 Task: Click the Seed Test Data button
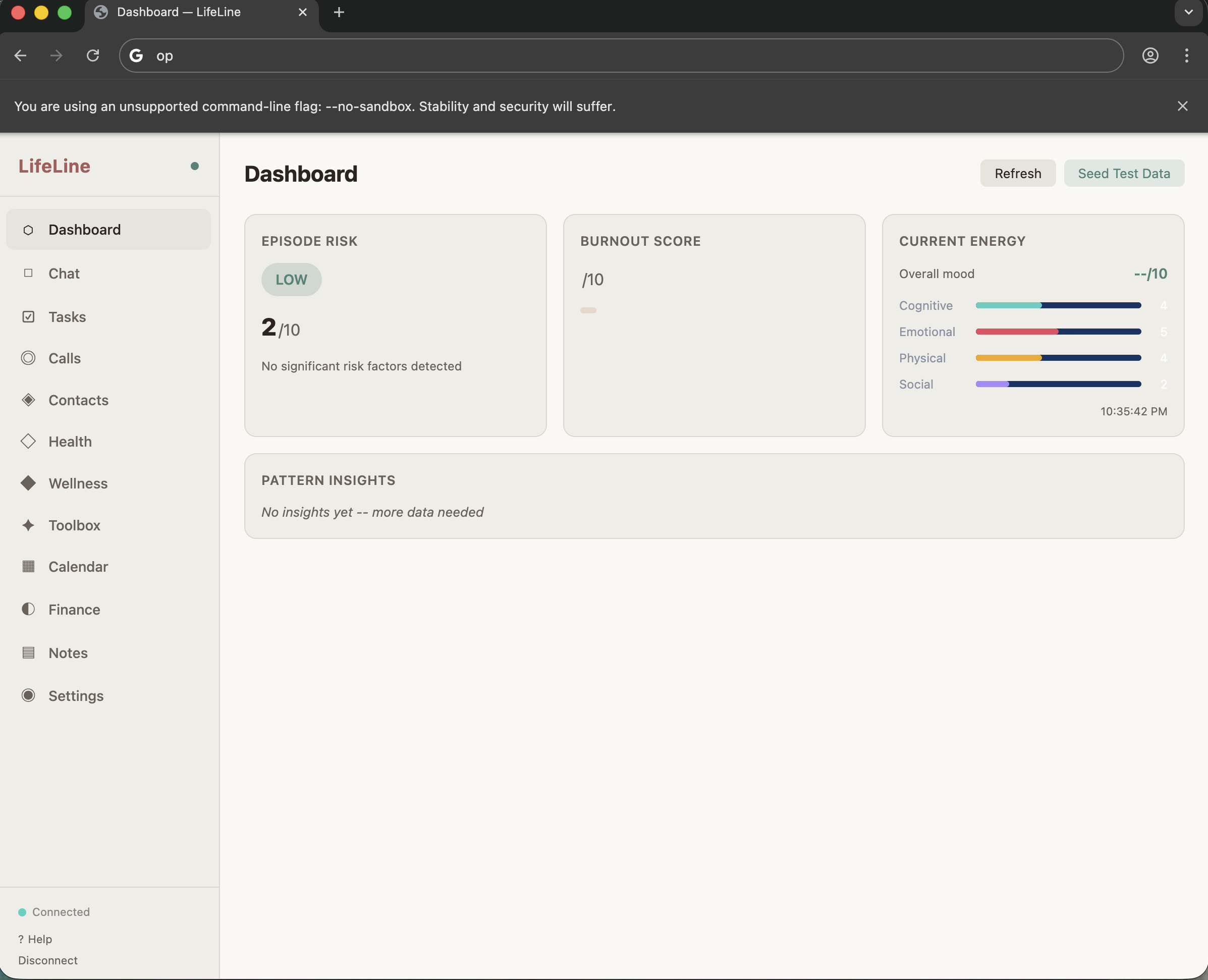point(1124,173)
